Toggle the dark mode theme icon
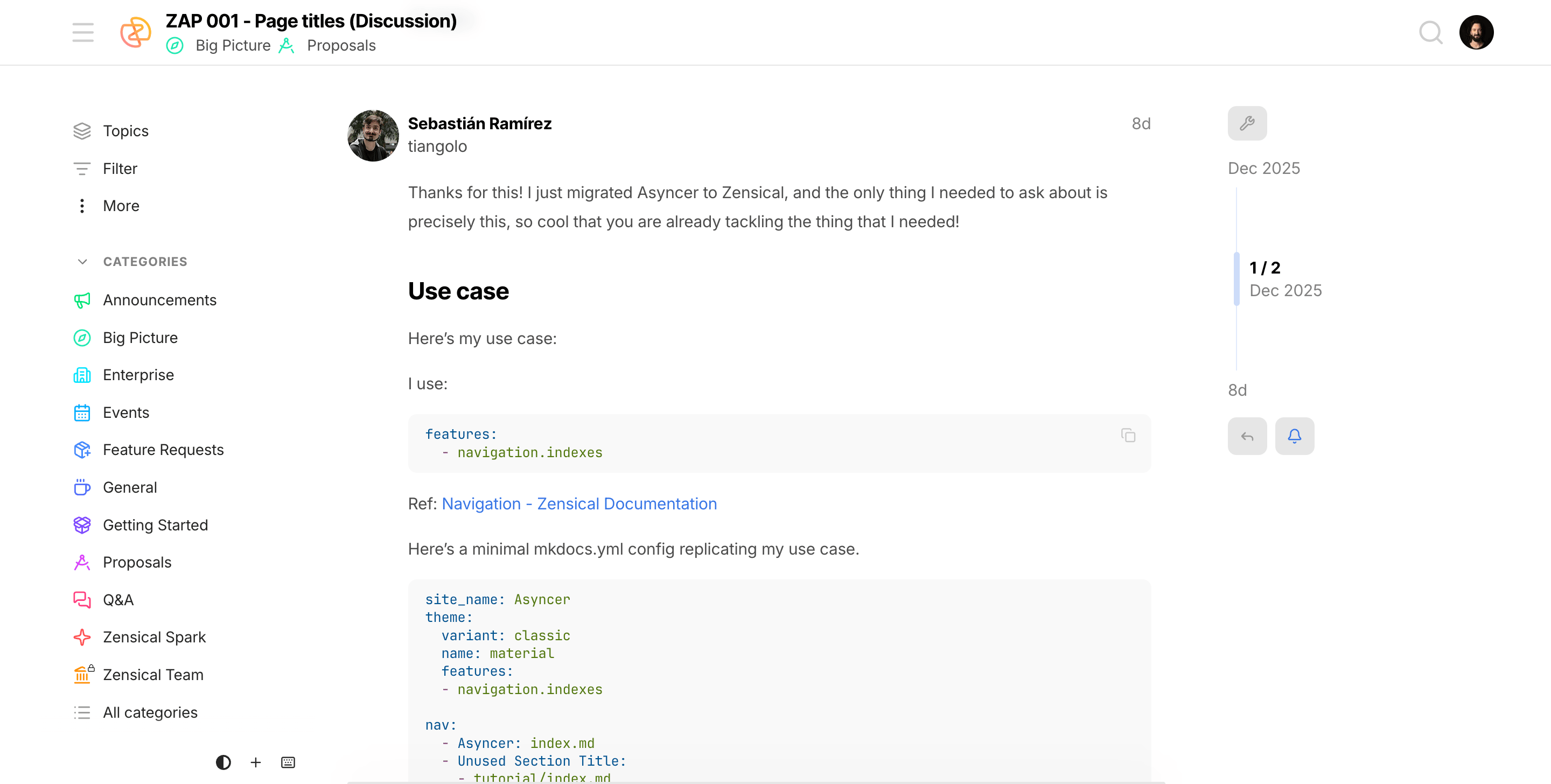 click(x=223, y=762)
